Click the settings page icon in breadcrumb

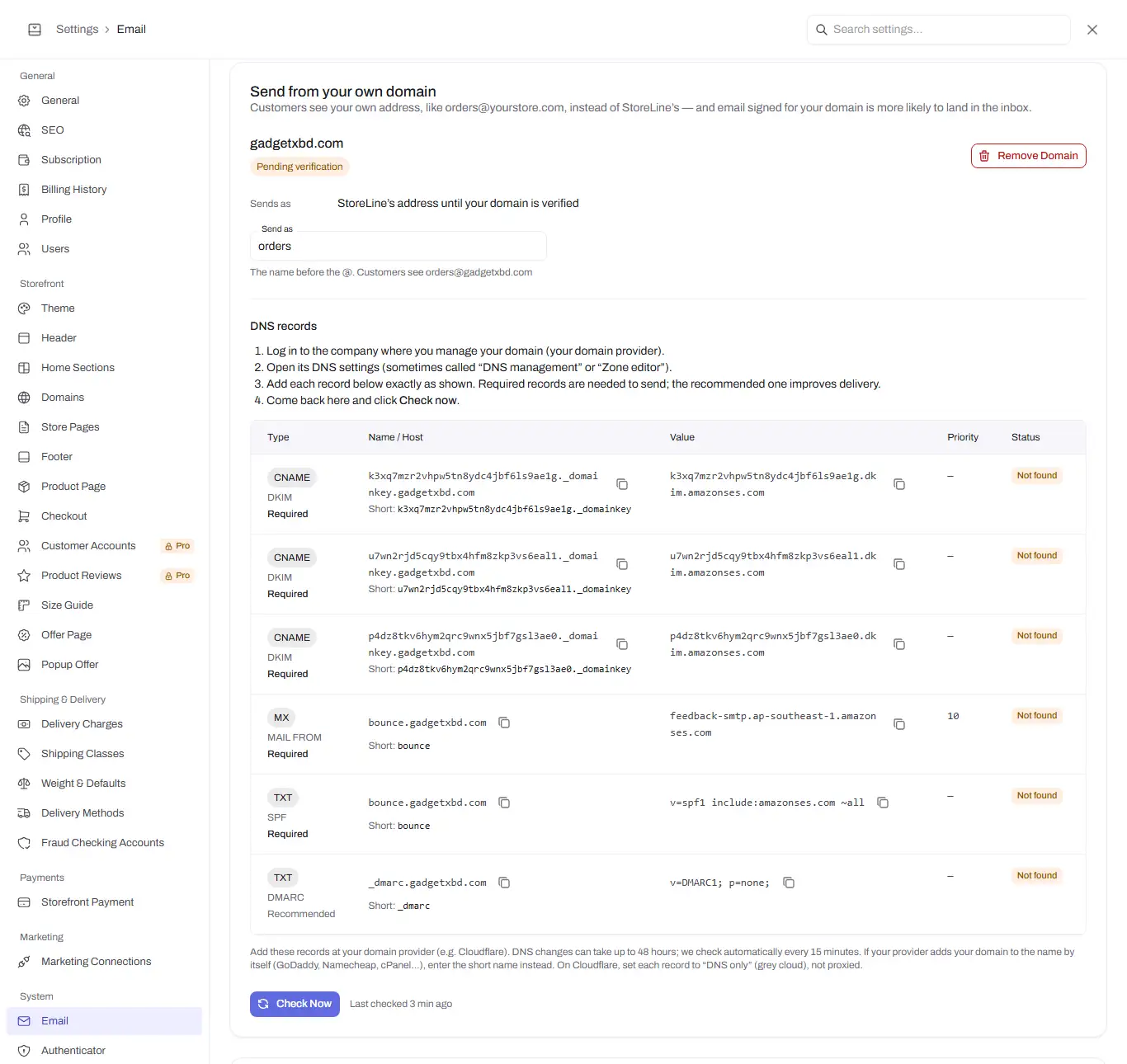[35, 30]
